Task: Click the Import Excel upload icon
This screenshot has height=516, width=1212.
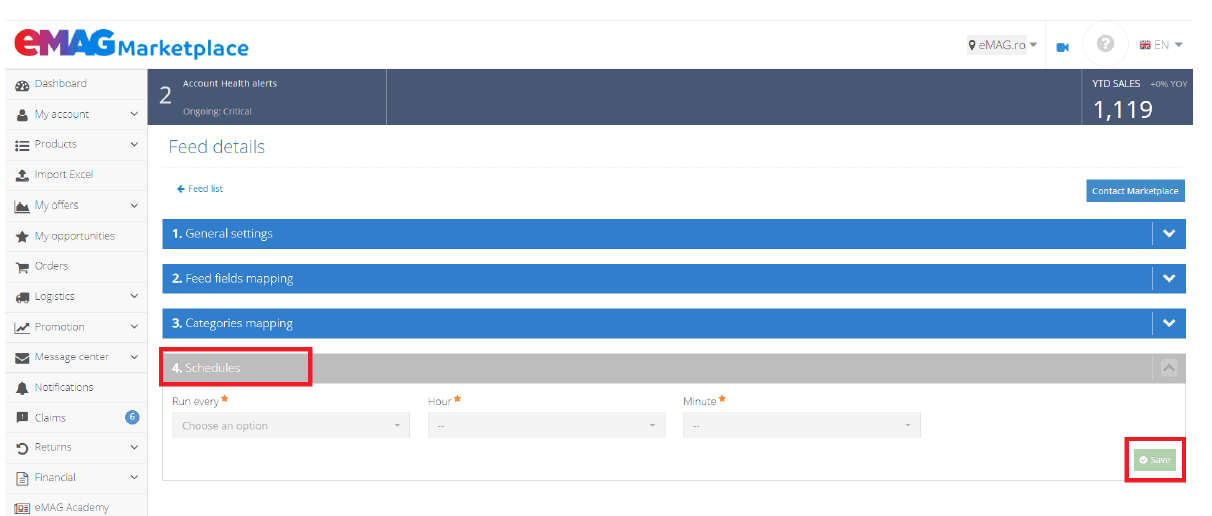Action: 22,175
